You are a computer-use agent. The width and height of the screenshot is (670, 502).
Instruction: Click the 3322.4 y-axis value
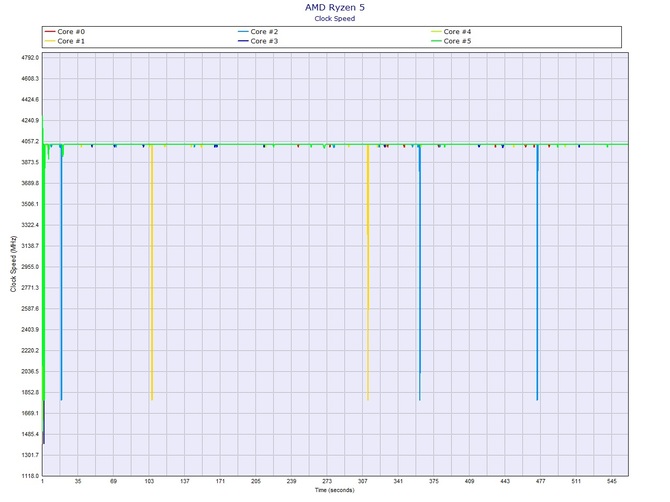30,225
